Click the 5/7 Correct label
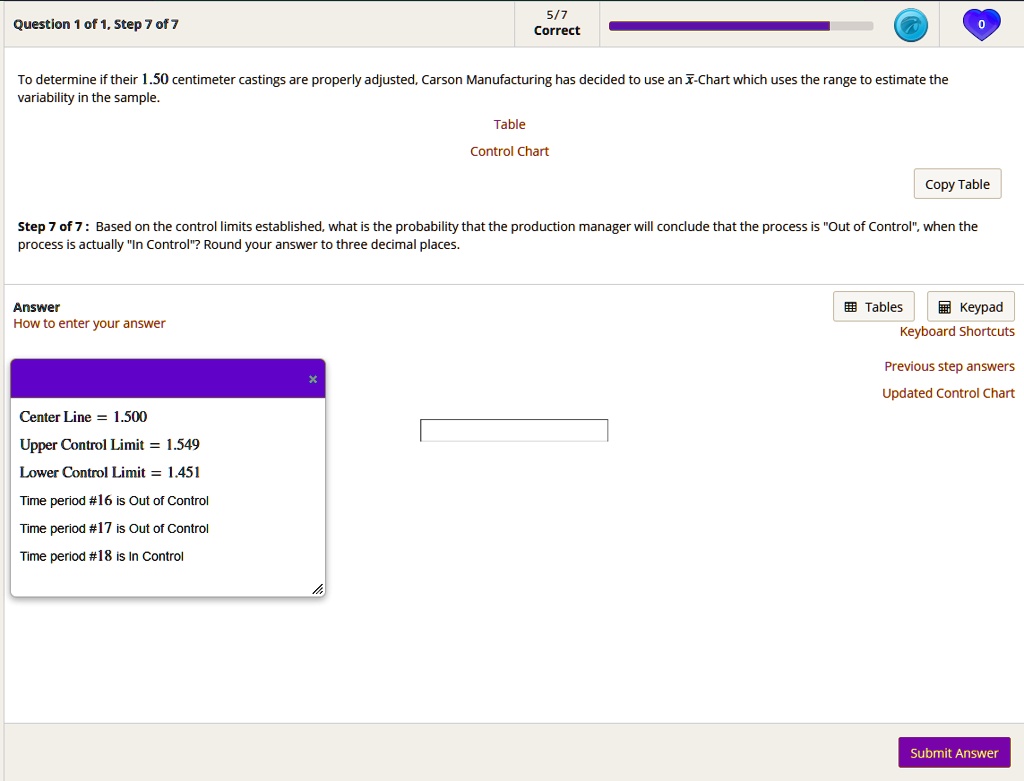 tap(556, 22)
